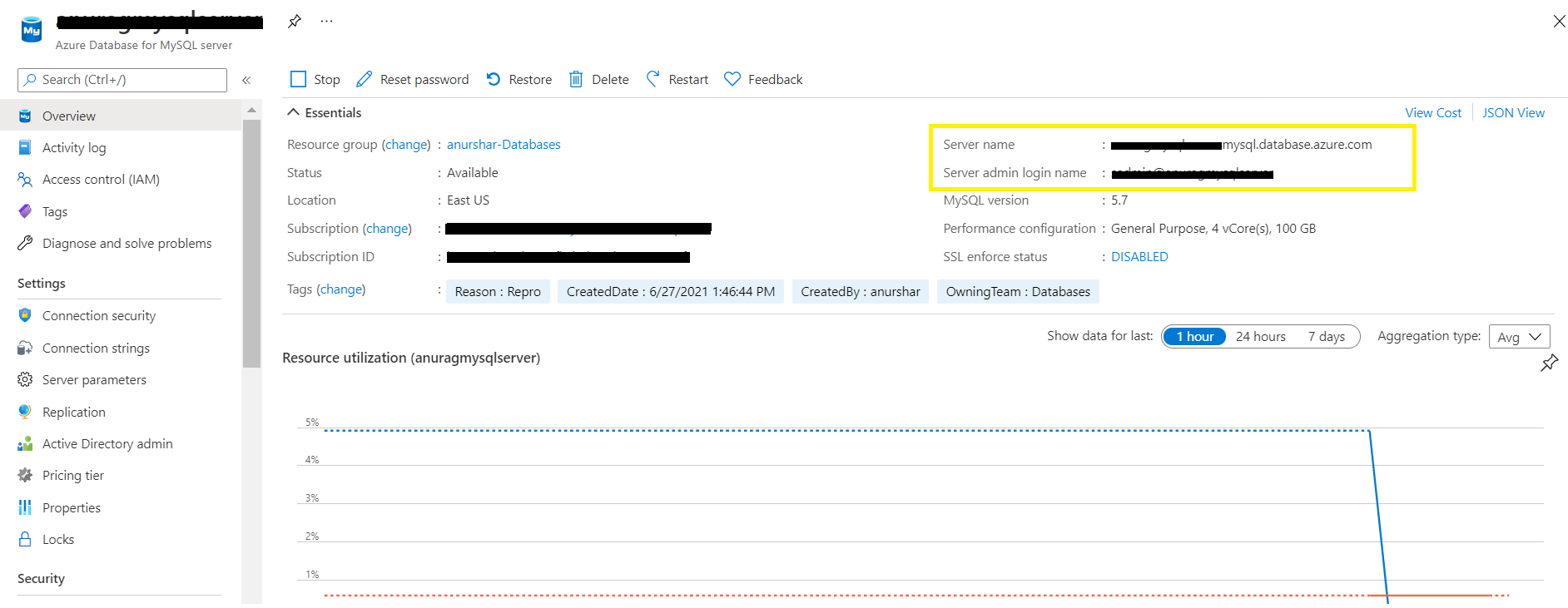Click the Tags icon in sidebar
Viewport: 1568px width, 608px height.
pyautogui.click(x=25, y=211)
